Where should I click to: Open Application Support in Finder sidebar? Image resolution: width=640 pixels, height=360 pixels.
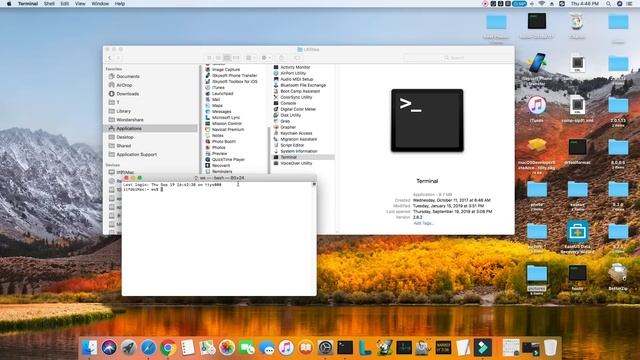(136, 155)
